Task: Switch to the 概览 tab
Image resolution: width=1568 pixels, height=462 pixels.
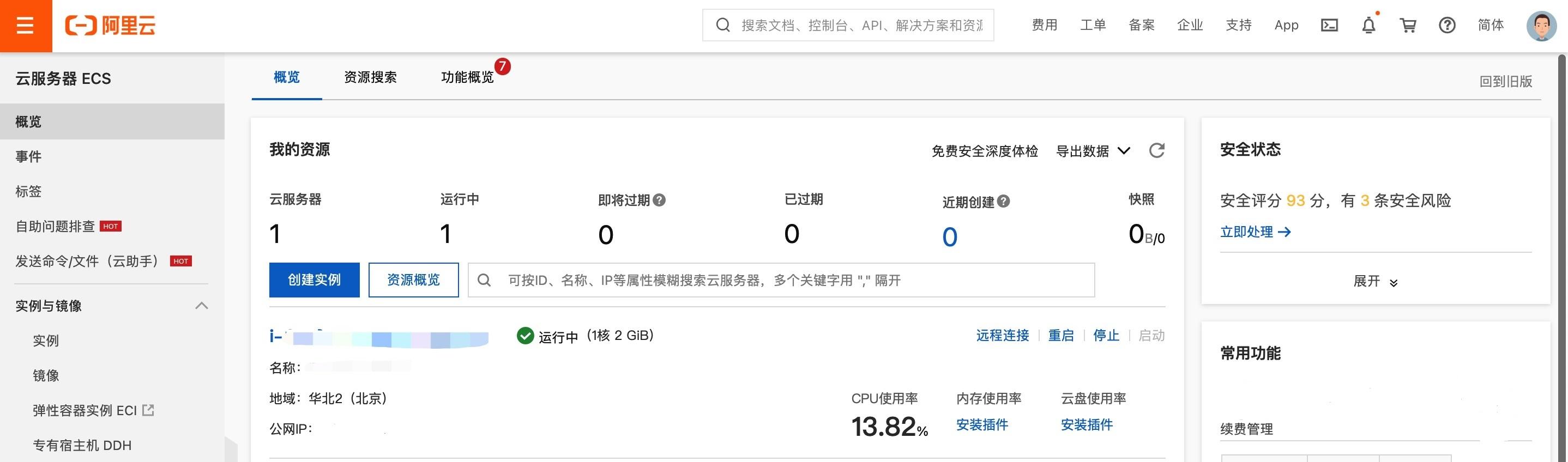Action: coord(287,77)
